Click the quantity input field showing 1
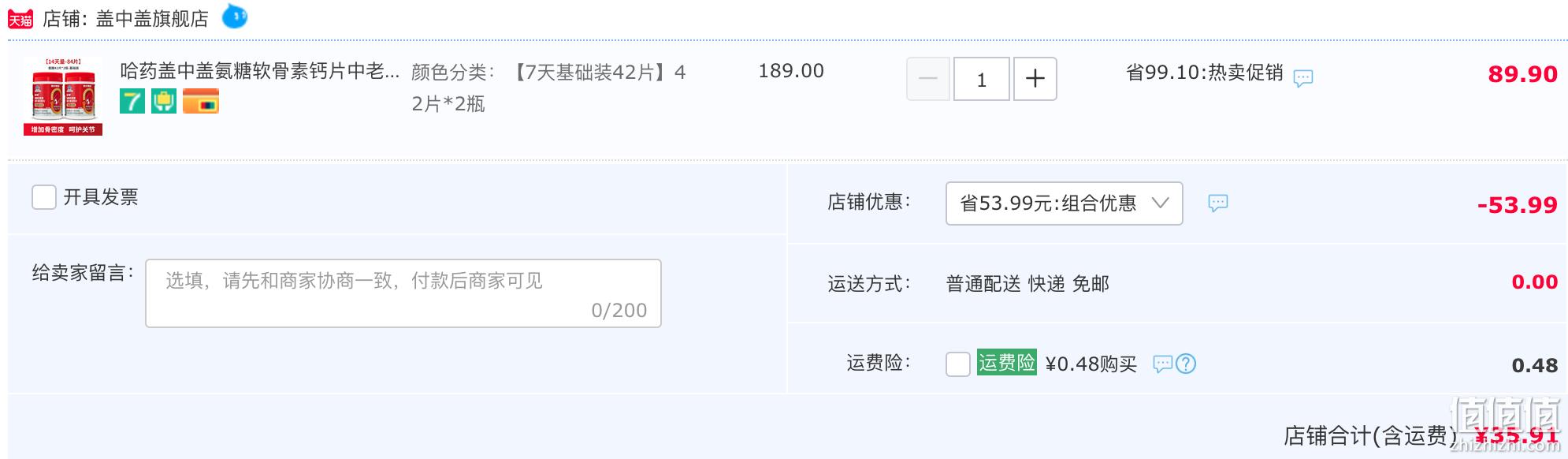The width and height of the screenshot is (1568, 459). click(x=982, y=79)
